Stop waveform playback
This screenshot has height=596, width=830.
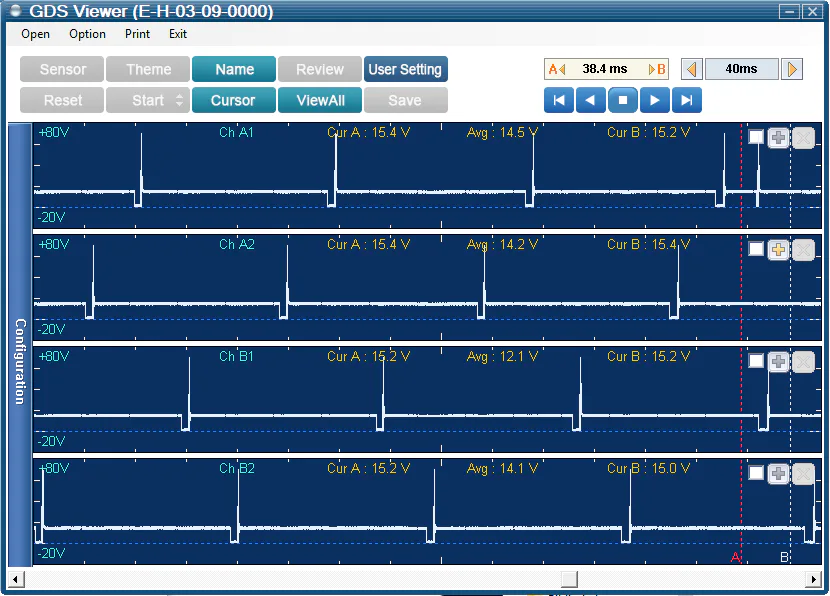coord(623,100)
